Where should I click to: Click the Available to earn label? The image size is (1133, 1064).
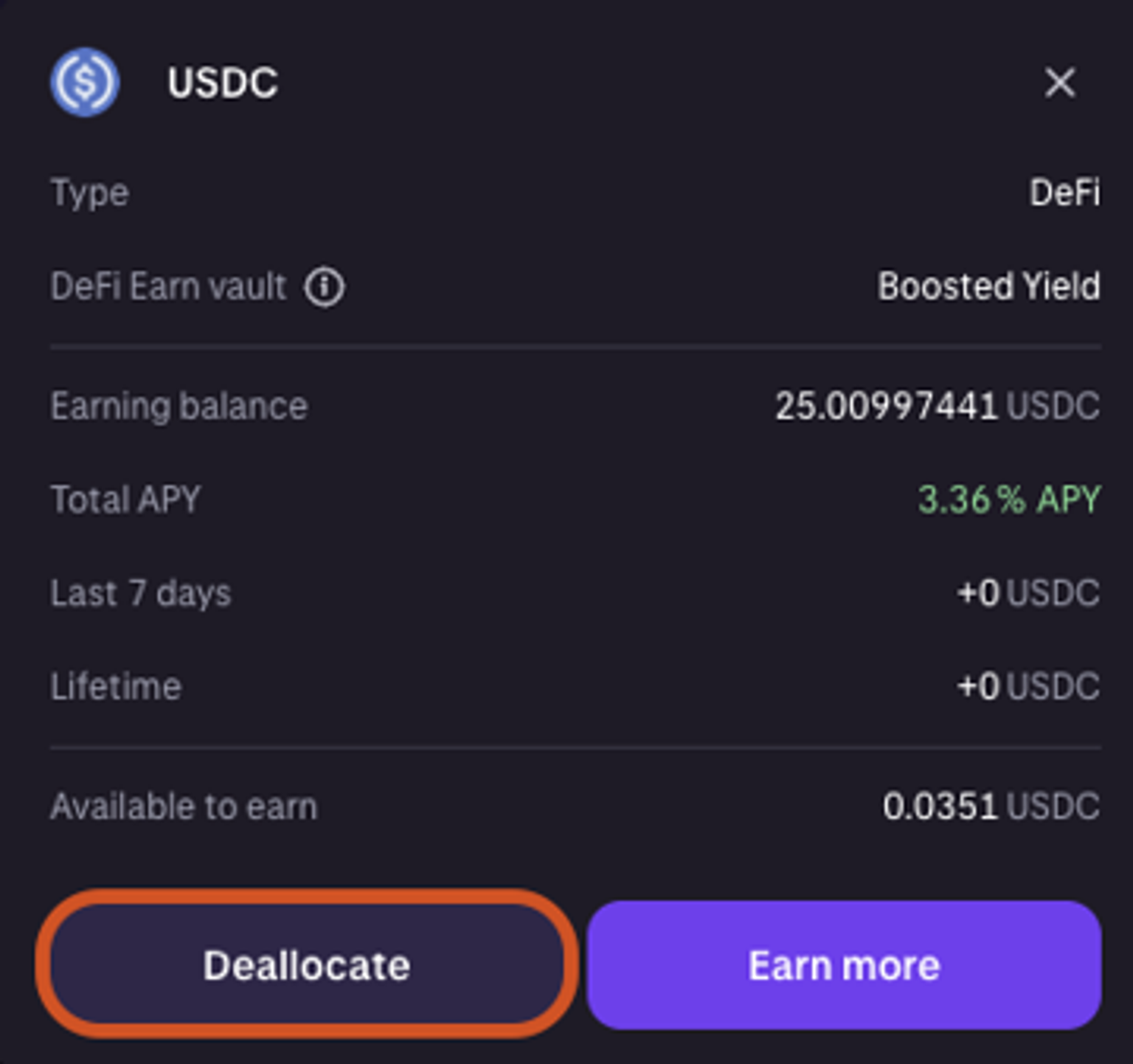click(x=184, y=806)
